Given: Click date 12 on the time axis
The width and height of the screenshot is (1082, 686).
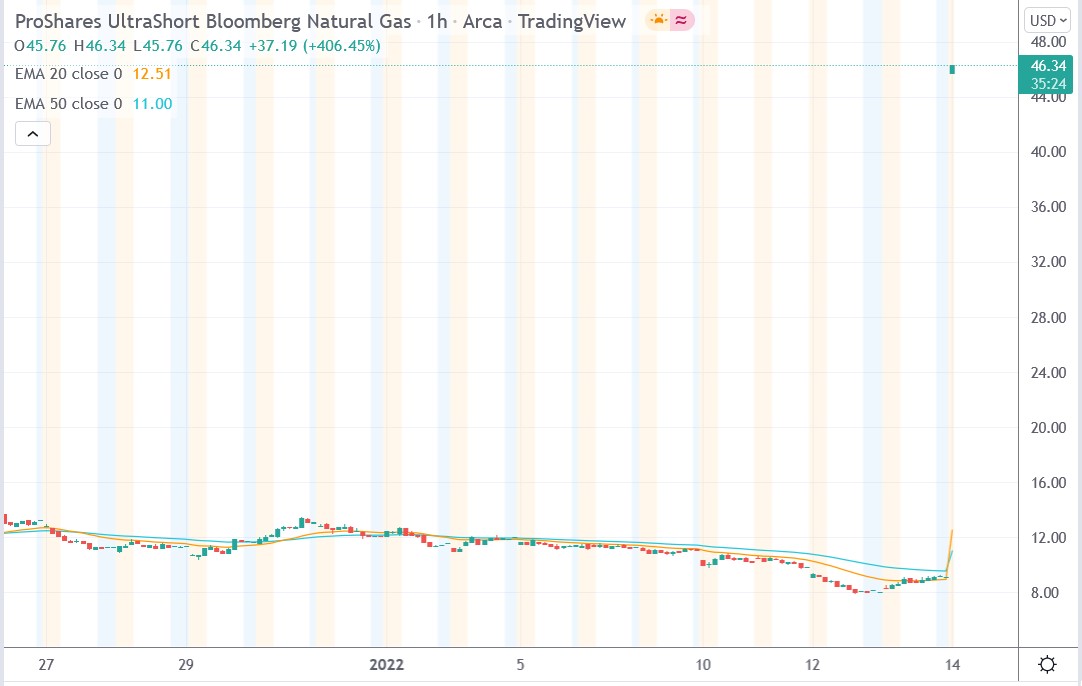Looking at the screenshot, I should click(812, 665).
